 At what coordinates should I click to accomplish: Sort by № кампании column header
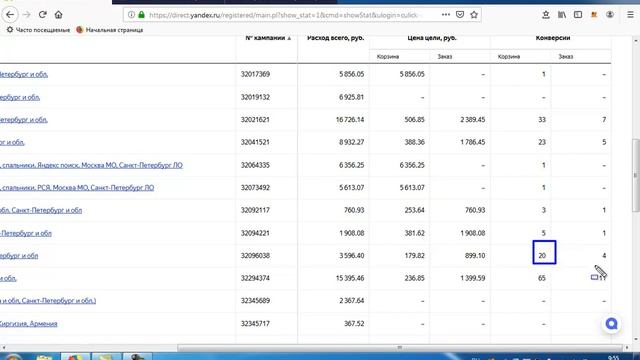tap(268, 38)
